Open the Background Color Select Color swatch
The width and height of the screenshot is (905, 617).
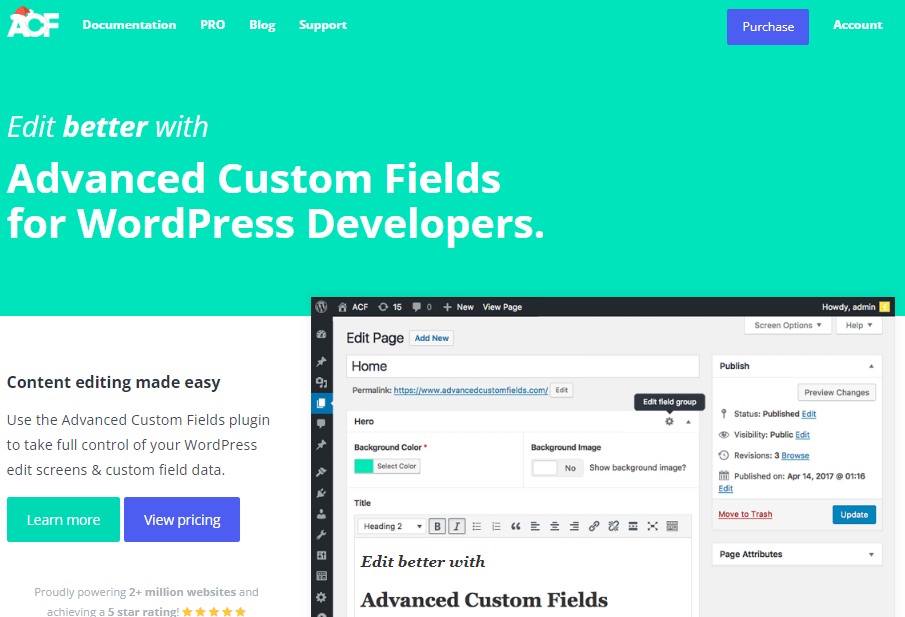(387, 466)
